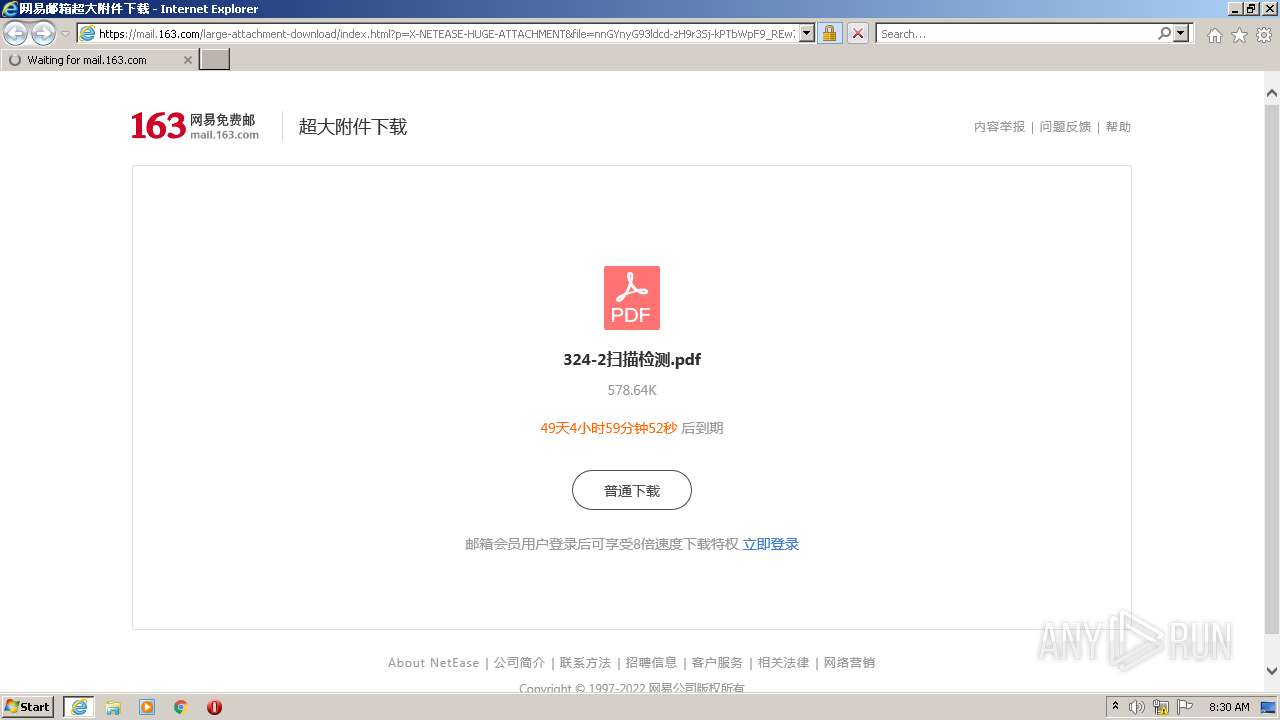Click the clock showing 8:30 AM

[1229, 707]
